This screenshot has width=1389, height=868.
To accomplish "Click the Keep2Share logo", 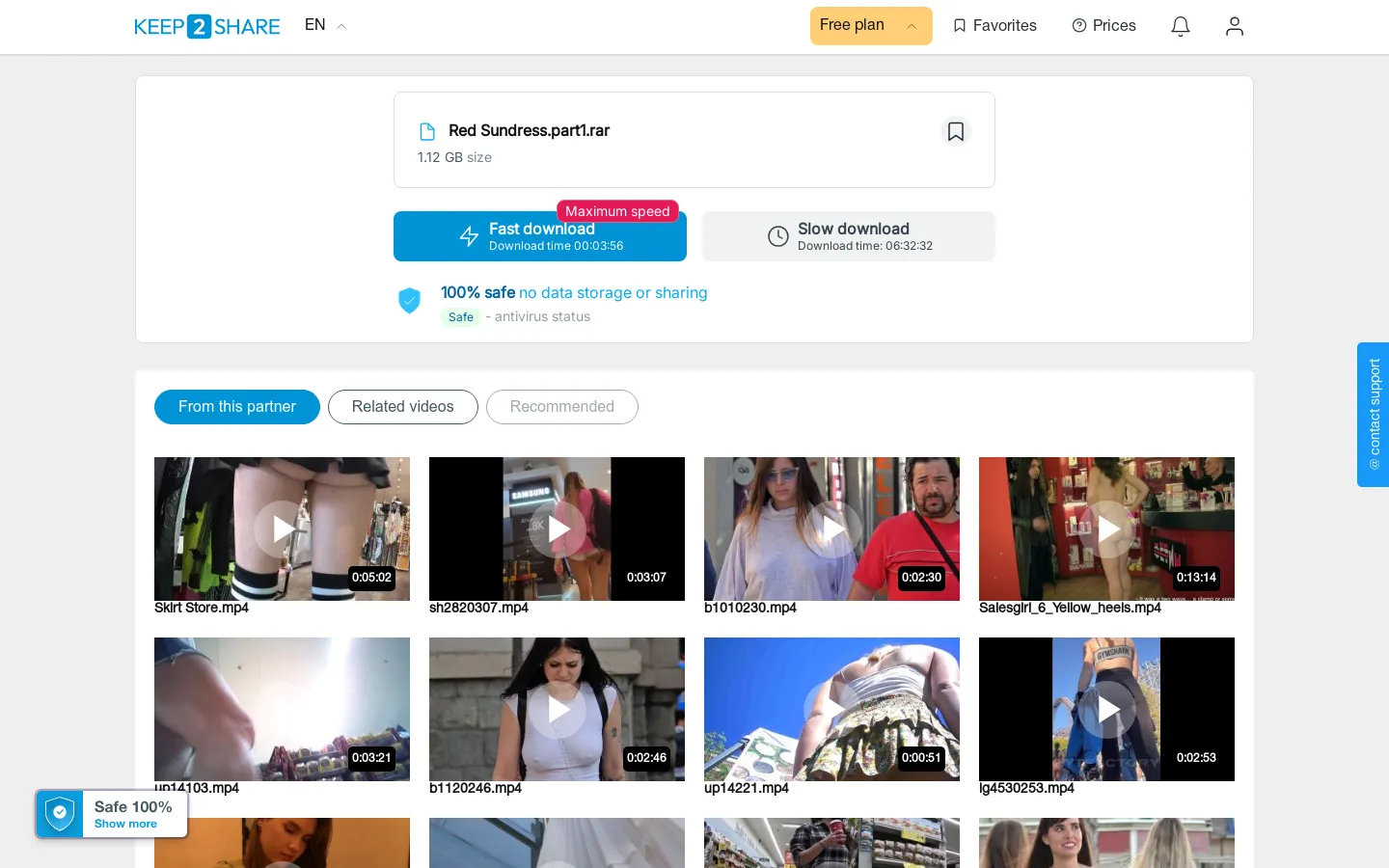I will [x=206, y=26].
